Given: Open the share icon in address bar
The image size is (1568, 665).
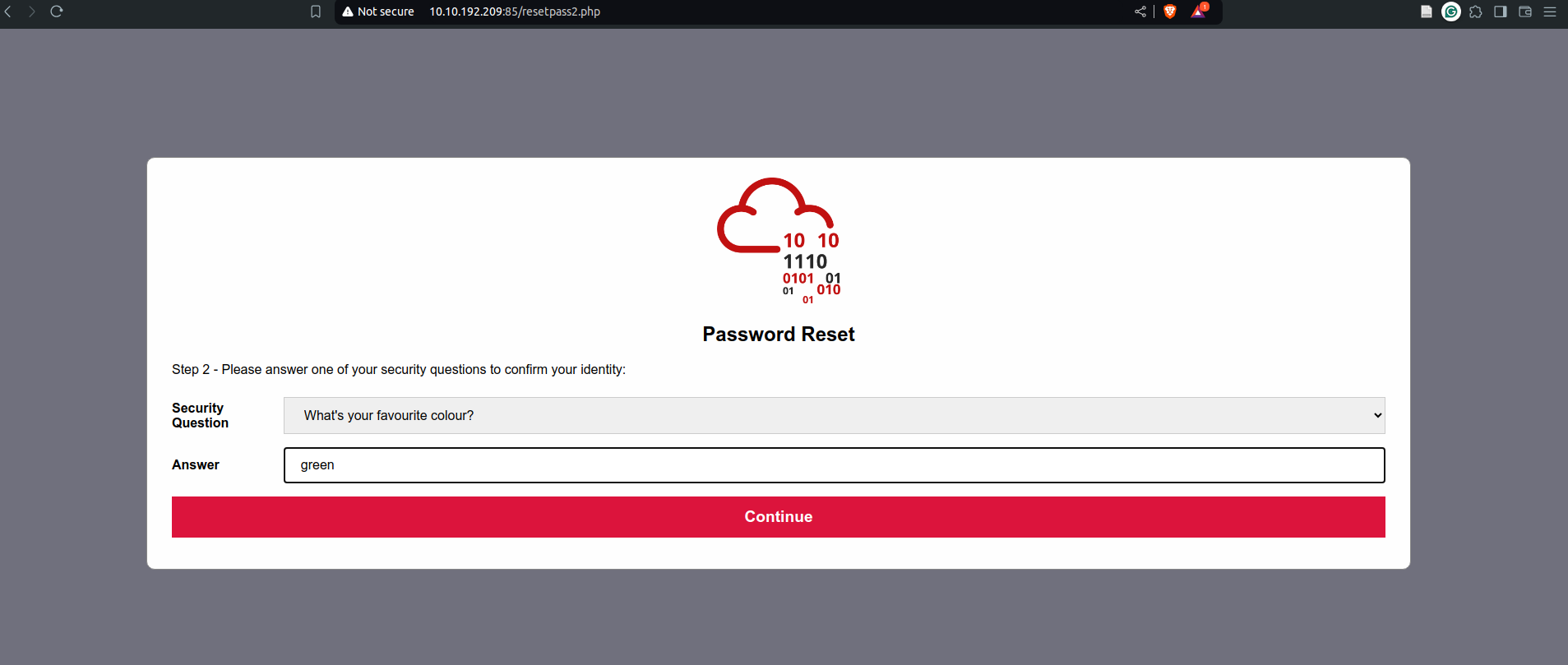Looking at the screenshot, I should (x=1140, y=12).
